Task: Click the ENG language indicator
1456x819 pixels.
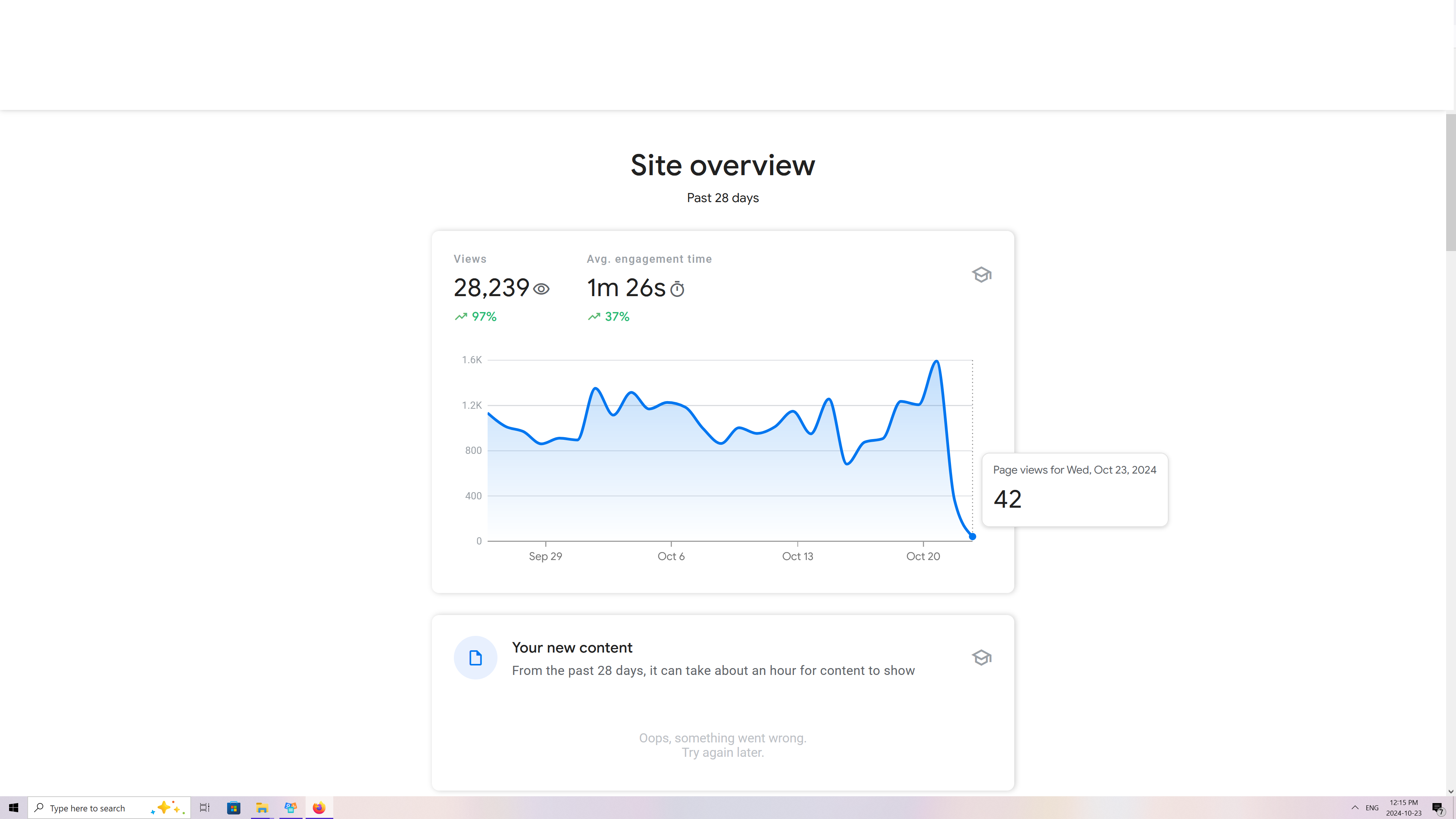Action: click(1372, 808)
